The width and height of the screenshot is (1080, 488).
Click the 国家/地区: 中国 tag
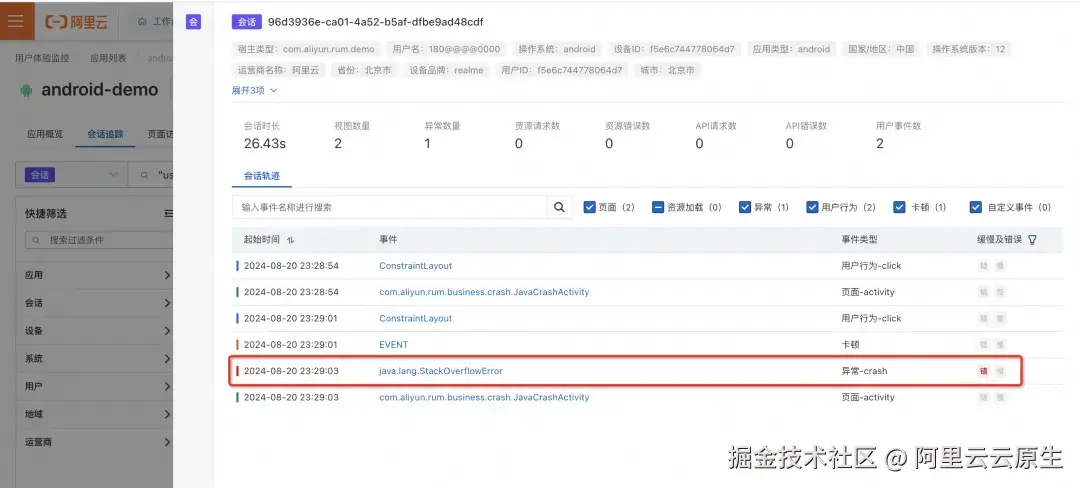(x=882, y=50)
